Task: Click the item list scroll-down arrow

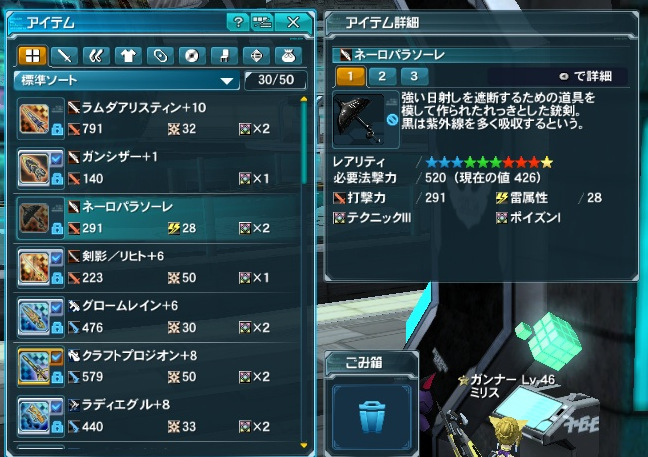Action: click(x=304, y=445)
